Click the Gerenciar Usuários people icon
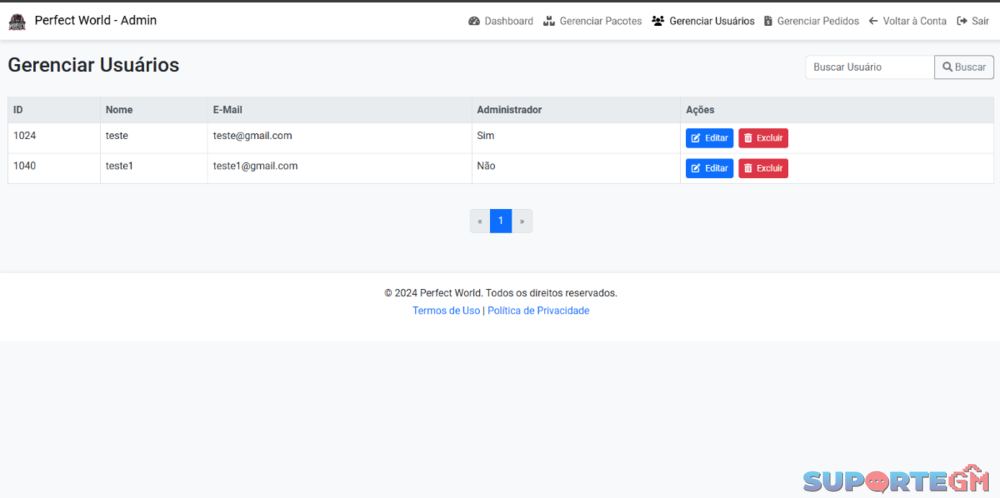 pyautogui.click(x=657, y=21)
